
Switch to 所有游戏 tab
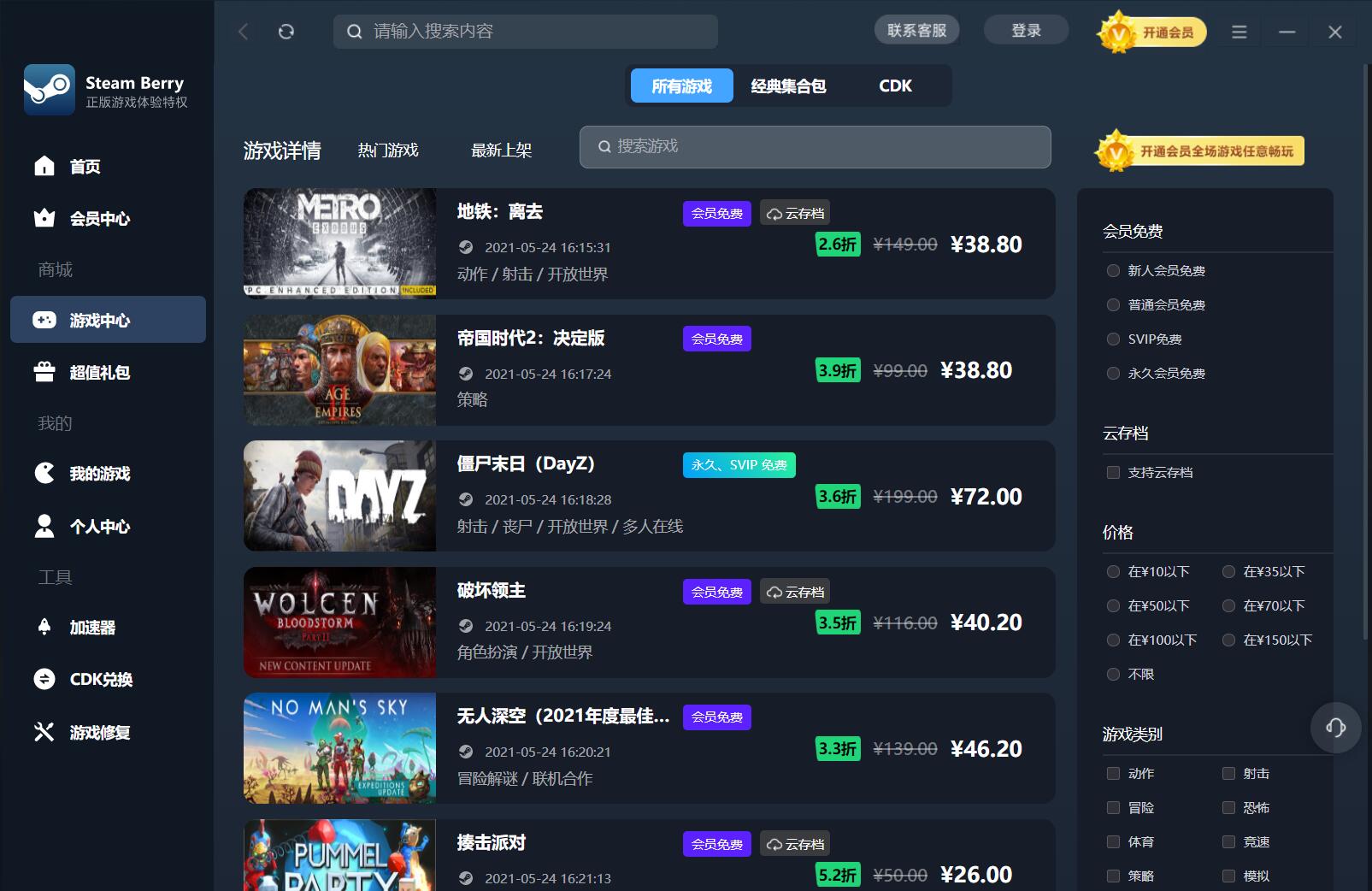point(682,86)
